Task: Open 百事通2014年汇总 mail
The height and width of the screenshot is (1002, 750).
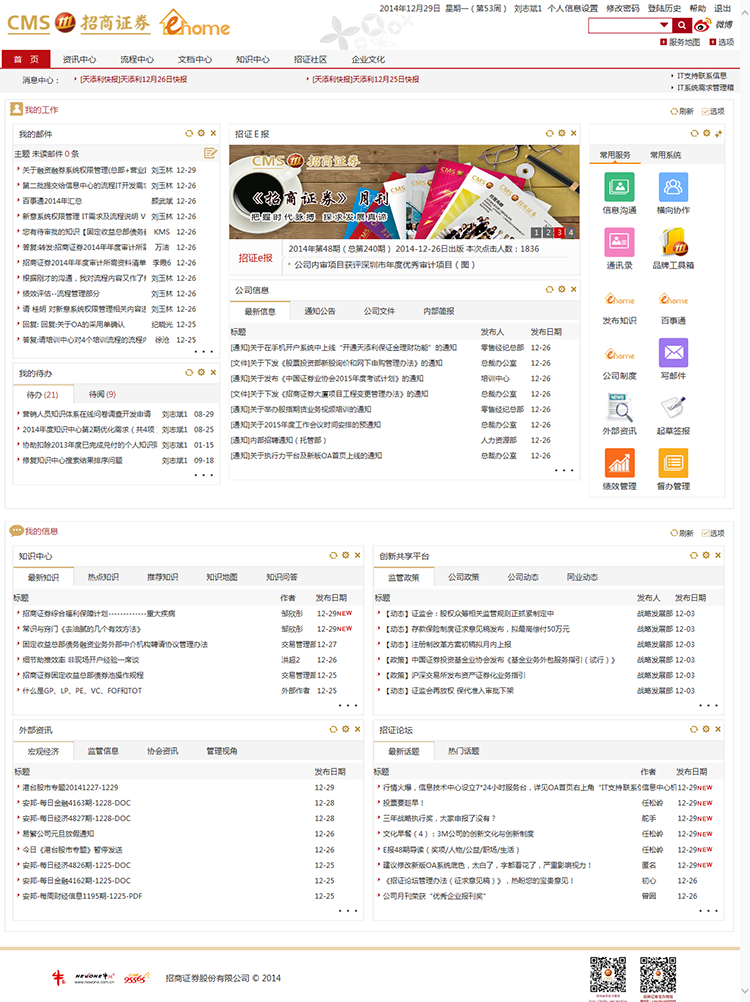Action: pyautogui.click(x=52, y=201)
